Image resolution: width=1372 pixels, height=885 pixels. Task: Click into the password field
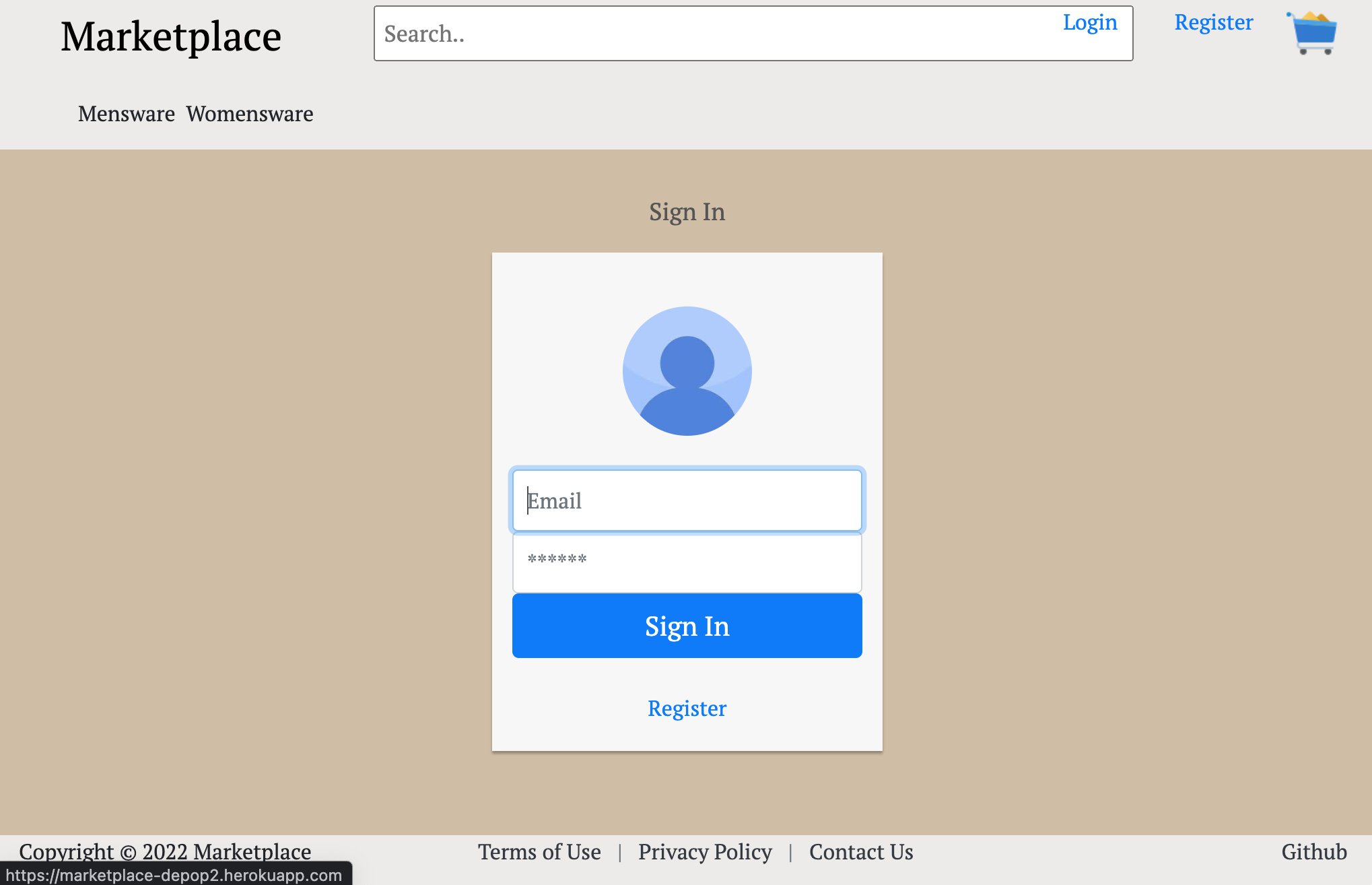tap(687, 563)
